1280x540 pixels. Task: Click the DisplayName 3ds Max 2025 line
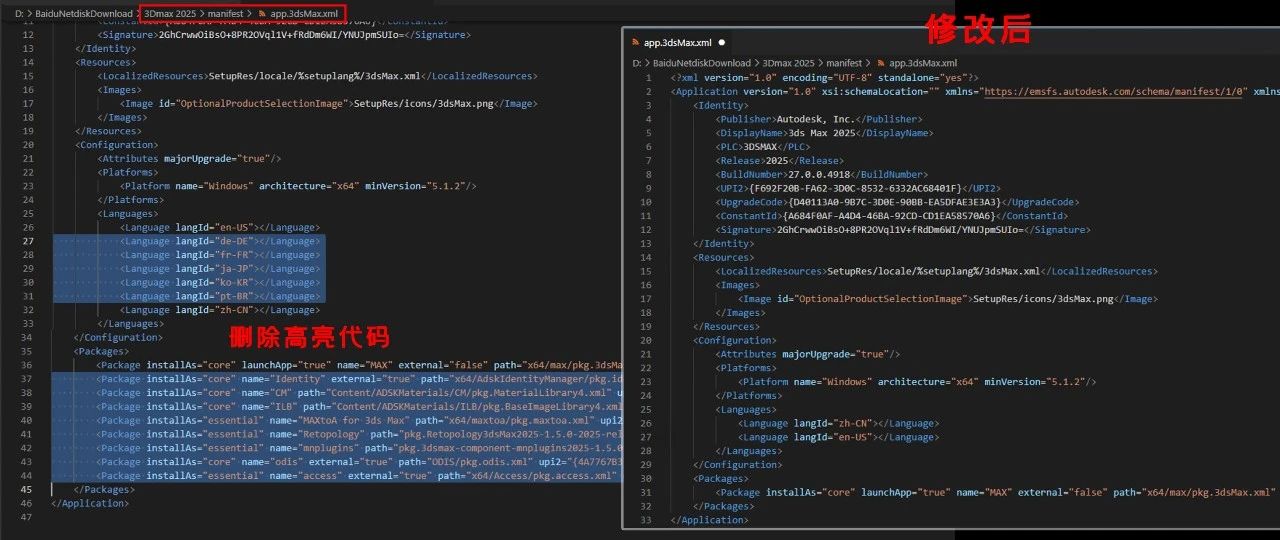click(824, 133)
